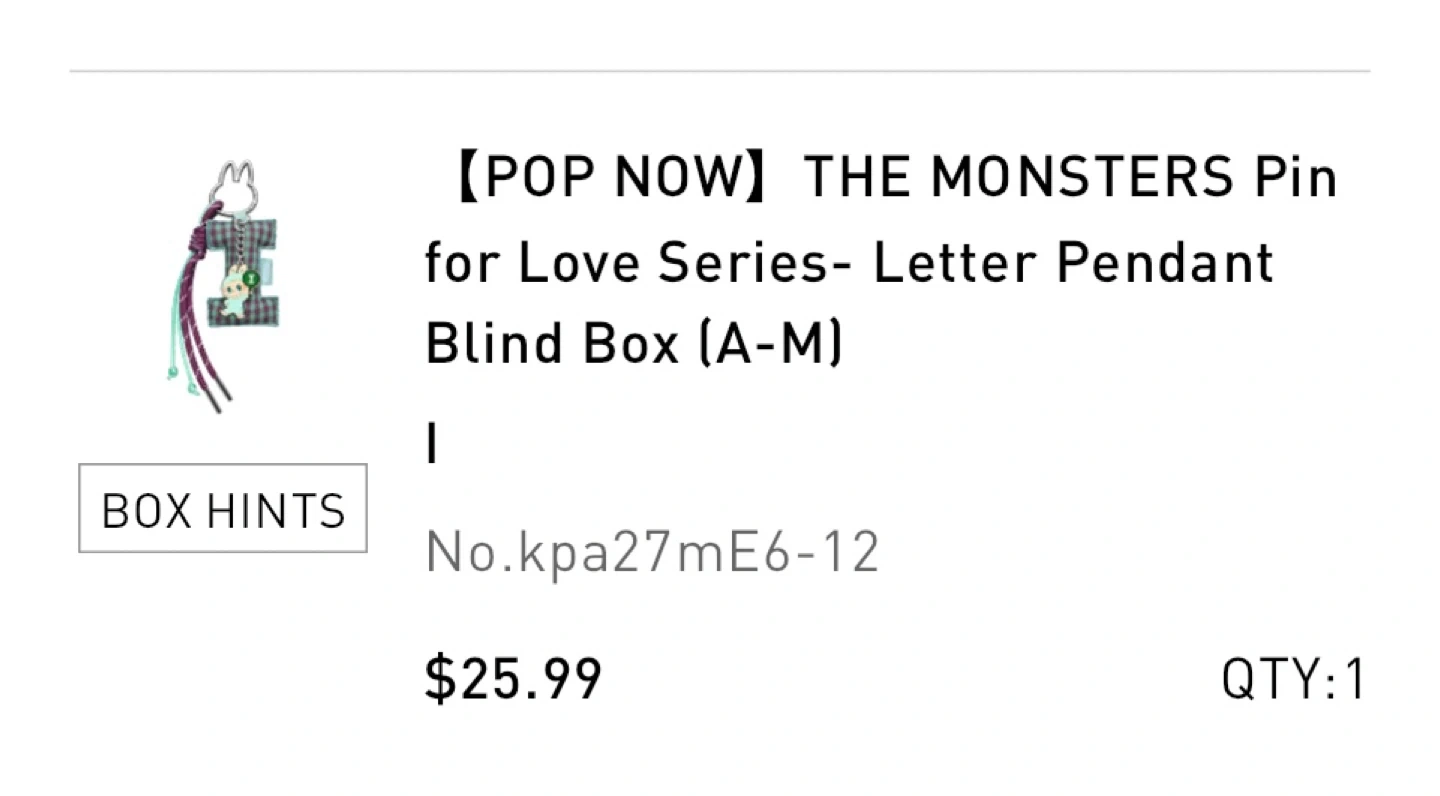The width and height of the screenshot is (1440, 796).
Task: Click the BOX HINTS button
Action: 223,508
